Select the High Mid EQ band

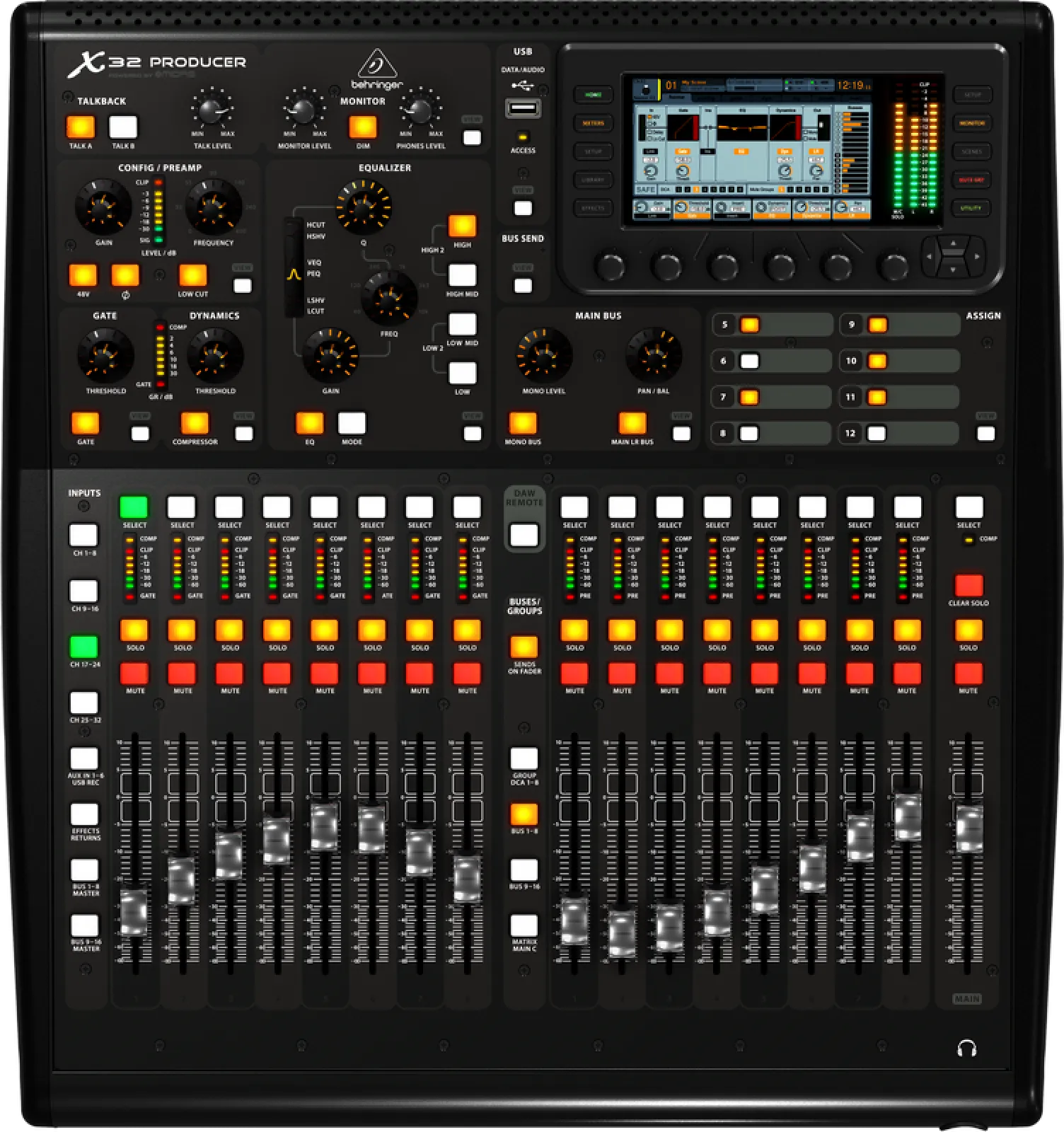[462, 275]
